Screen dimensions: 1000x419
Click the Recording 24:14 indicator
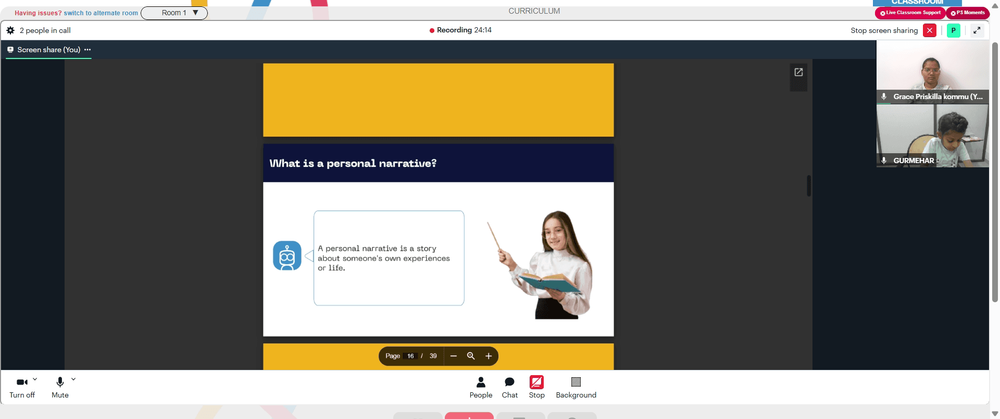coord(460,30)
